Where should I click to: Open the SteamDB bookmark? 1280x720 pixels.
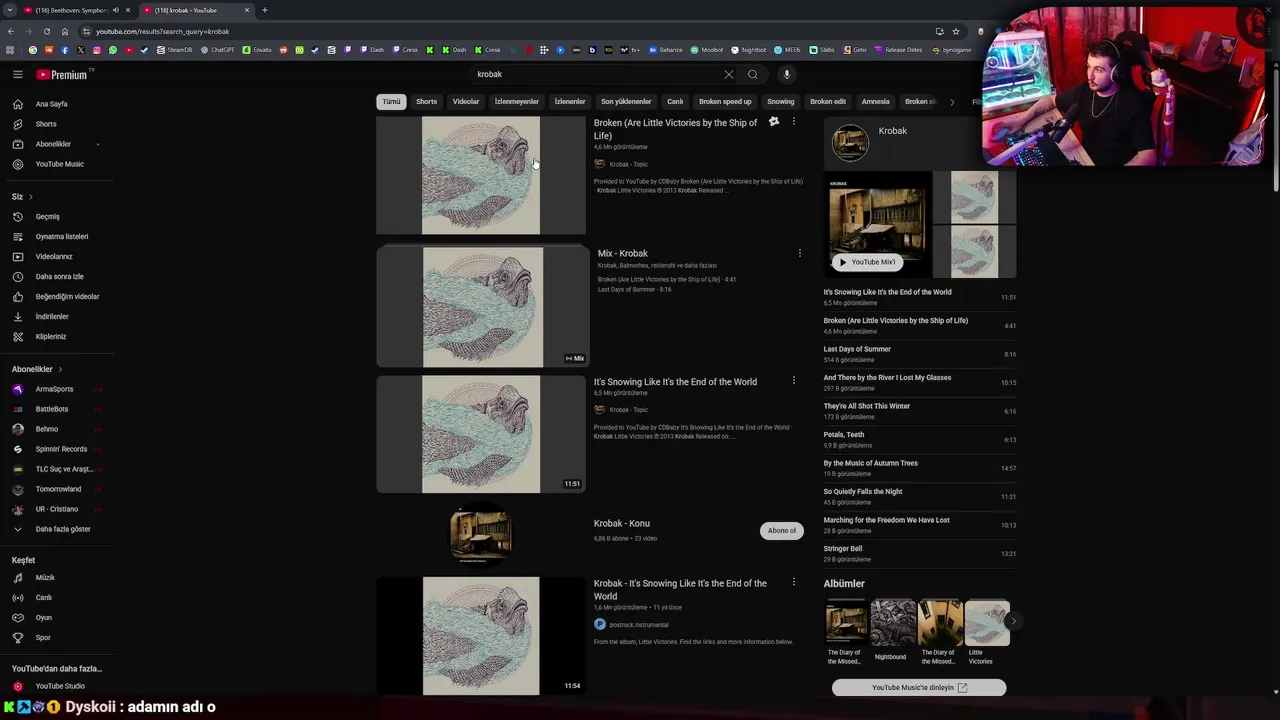click(174, 50)
